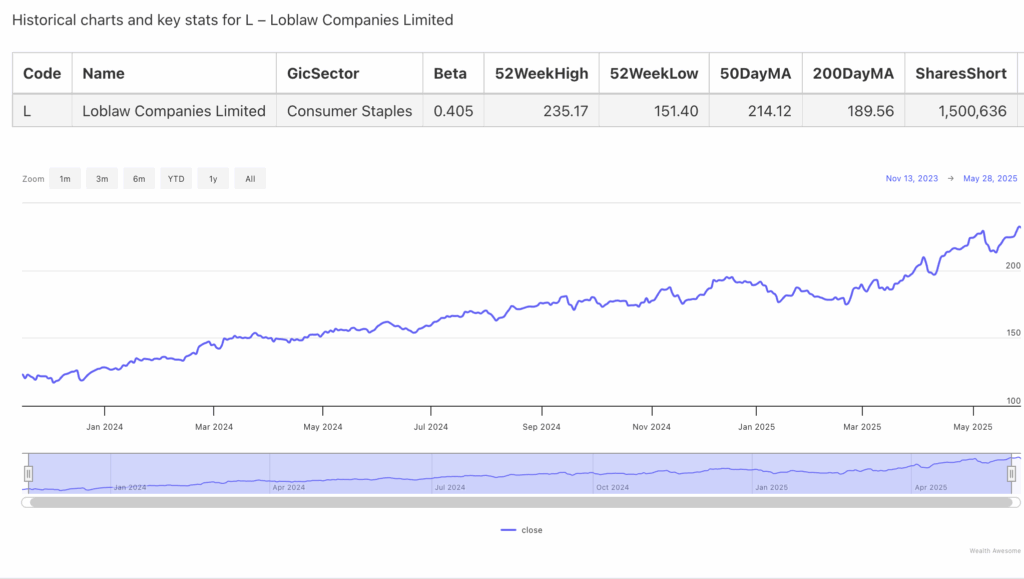Grab the left navigator range handle
Viewport: 1024px width, 579px height.
tap(28, 474)
